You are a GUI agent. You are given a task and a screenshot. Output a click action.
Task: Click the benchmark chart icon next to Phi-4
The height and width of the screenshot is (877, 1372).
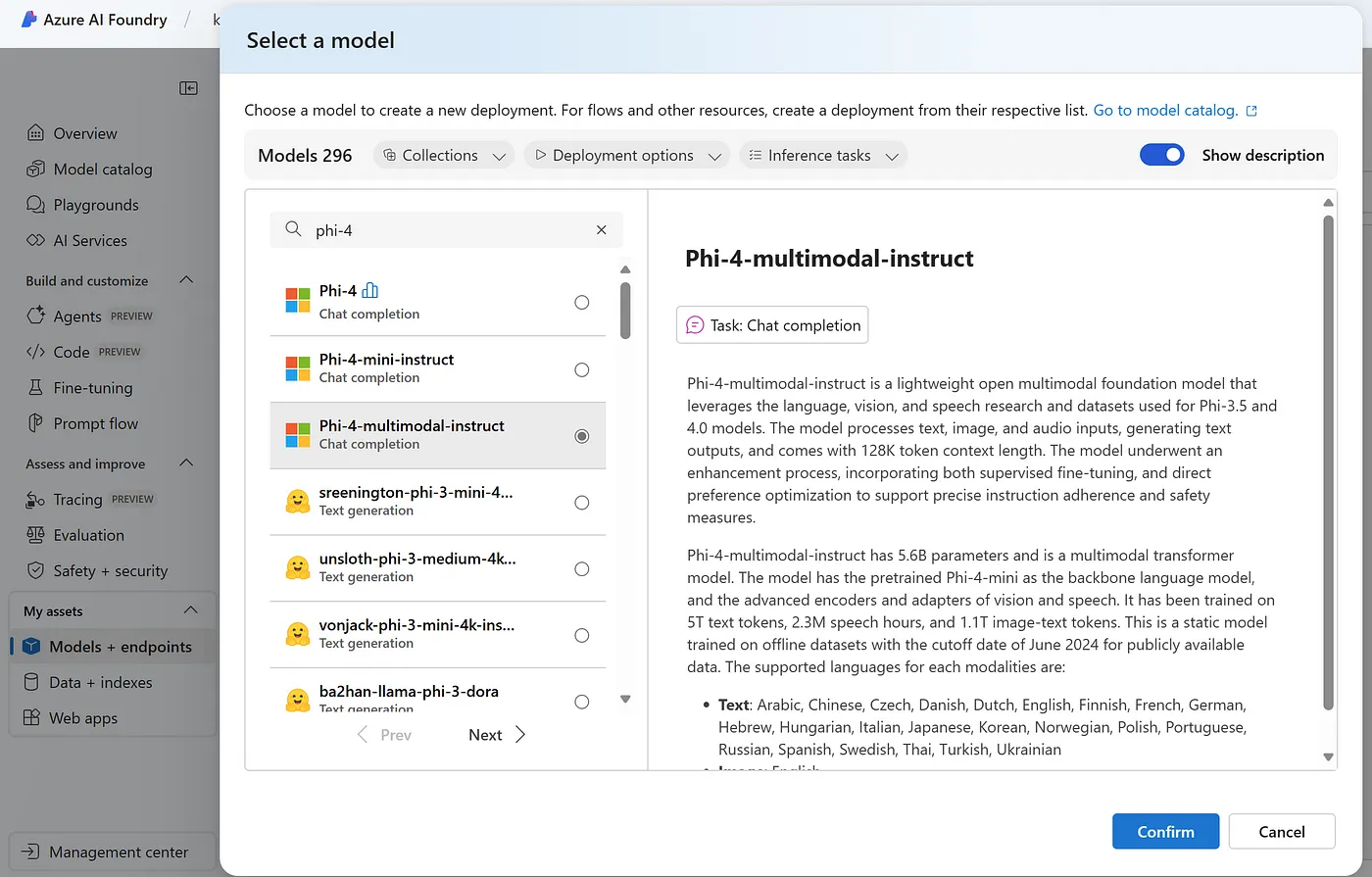point(369,290)
